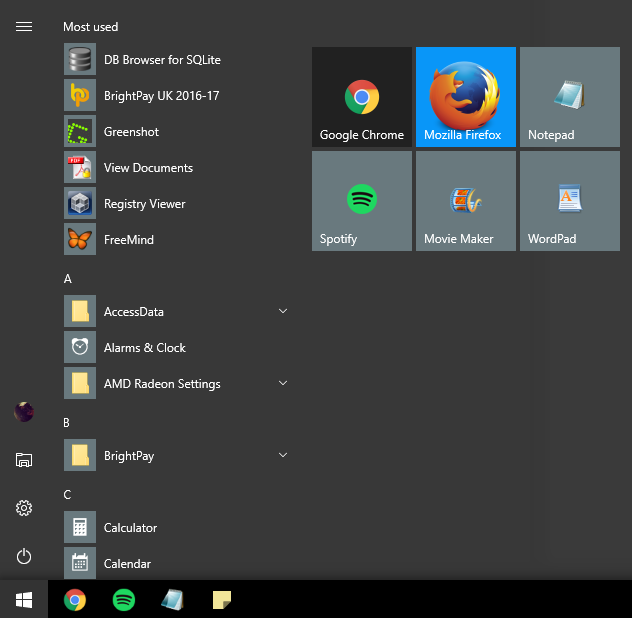Screen dimensions: 632x618
Task: Open the Mozilla Firefox tile
Action: [x=466, y=97]
